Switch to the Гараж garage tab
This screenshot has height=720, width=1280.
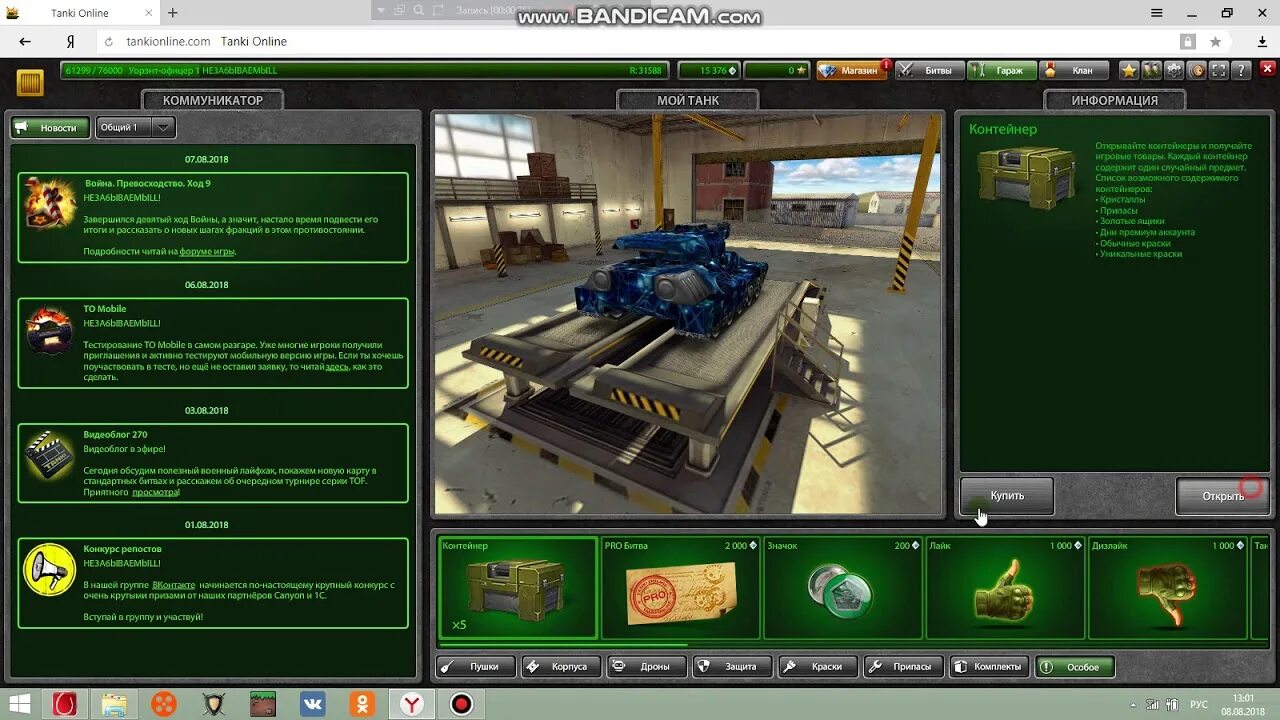[1001, 71]
